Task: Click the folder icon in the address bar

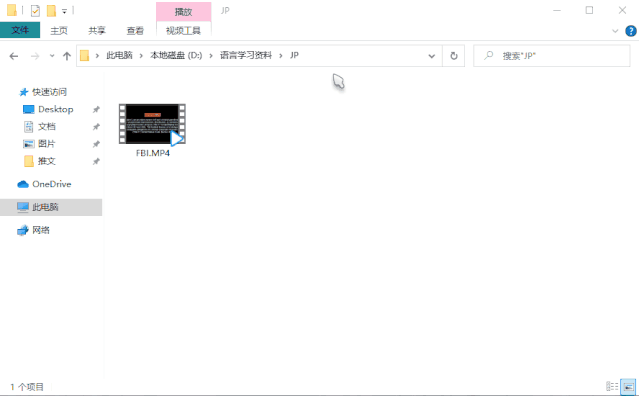Action: tap(84, 55)
